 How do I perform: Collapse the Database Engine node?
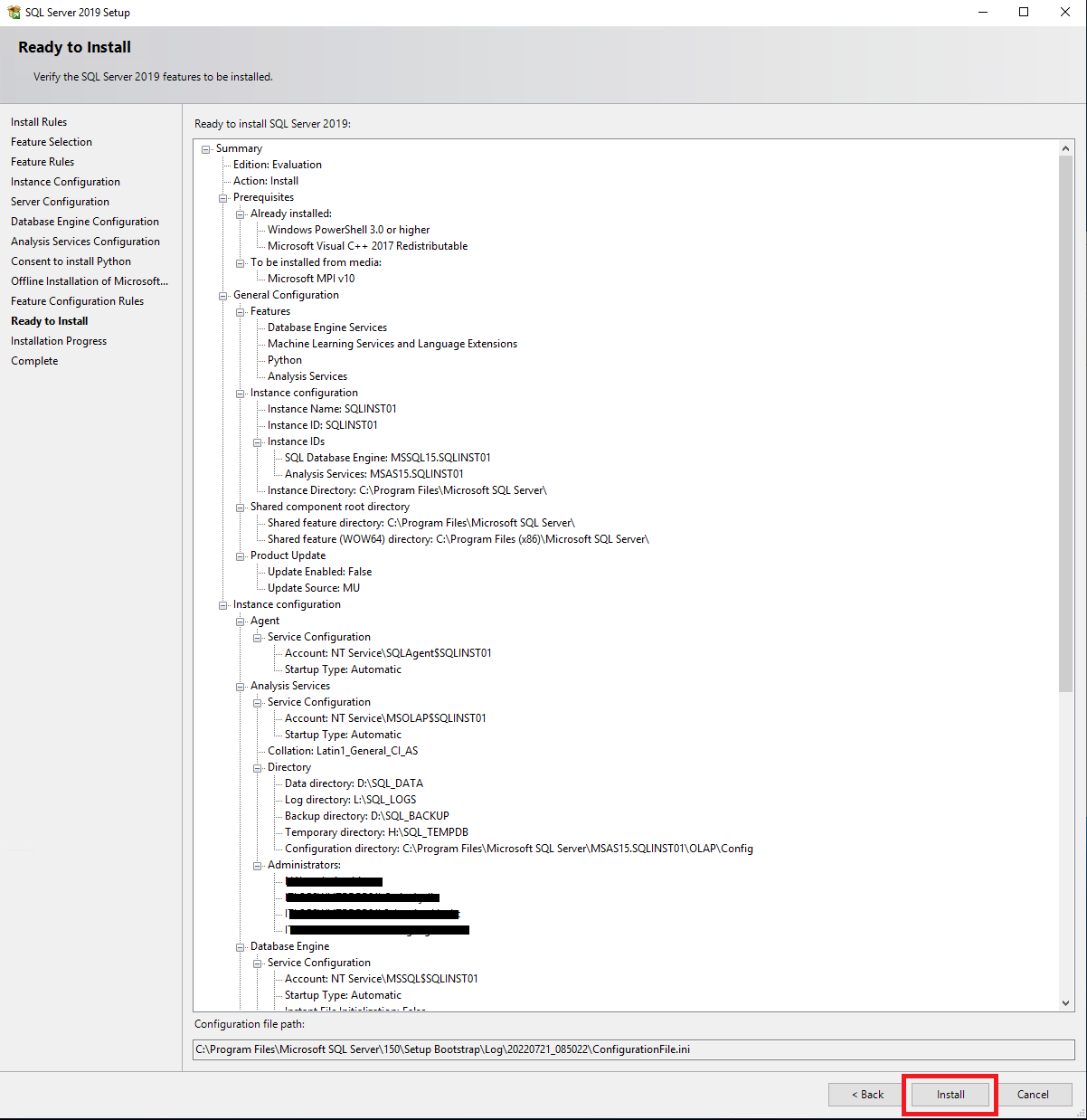[x=241, y=946]
